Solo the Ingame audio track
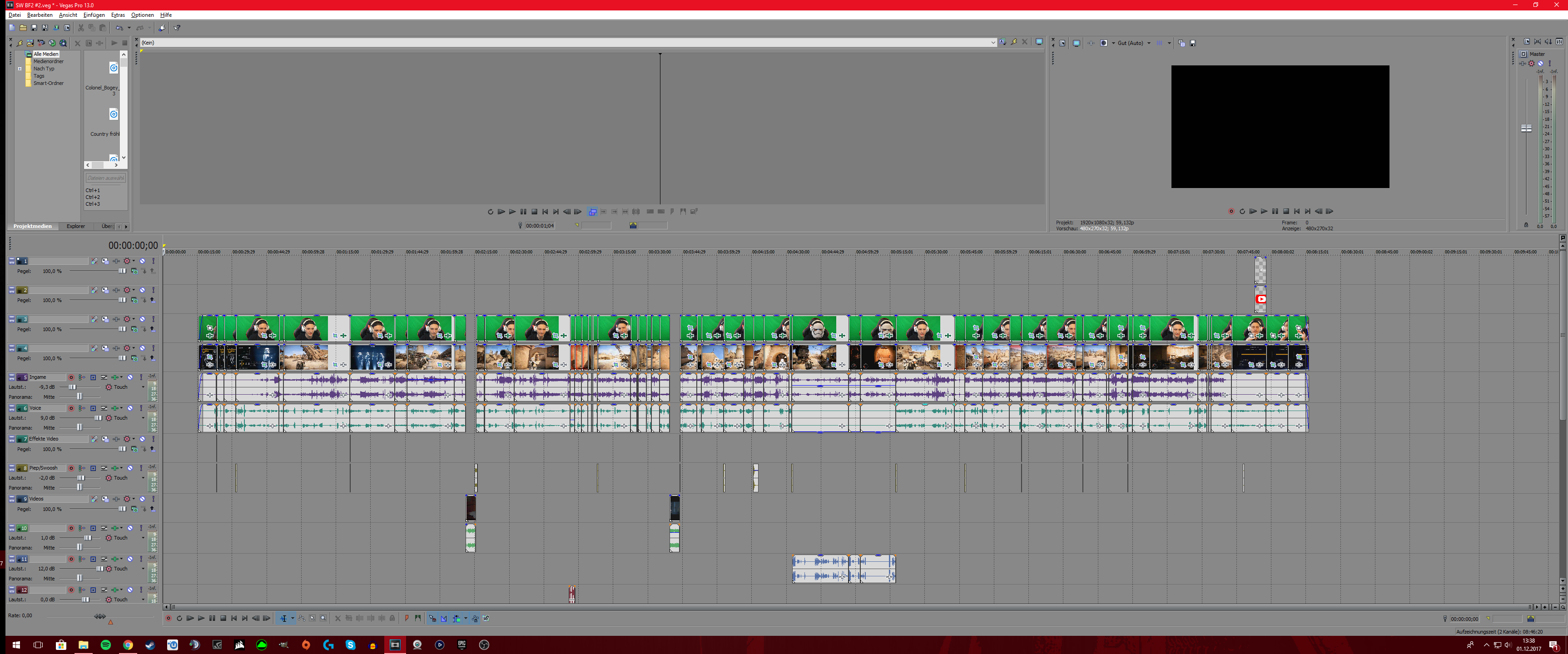This screenshot has width=1568, height=654. (141, 377)
